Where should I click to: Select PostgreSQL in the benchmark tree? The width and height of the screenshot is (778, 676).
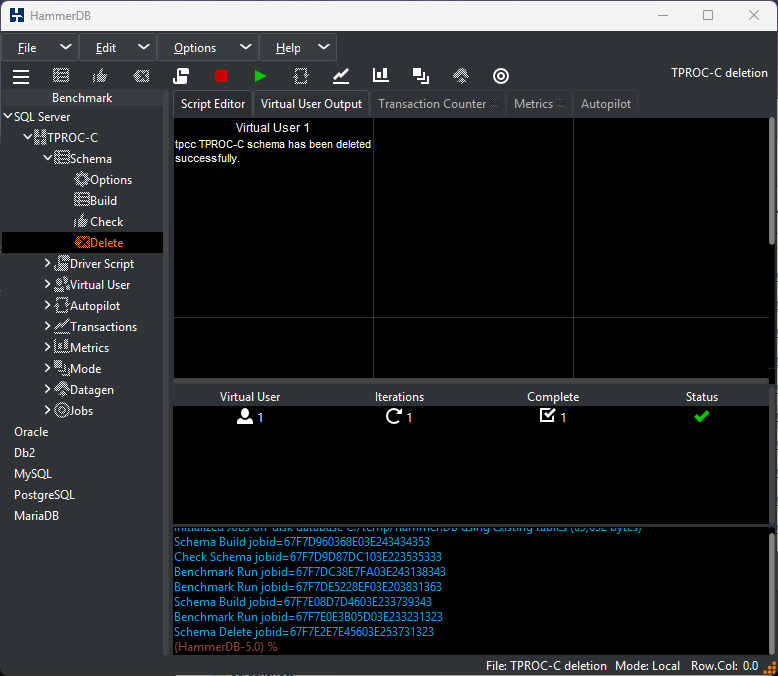(x=44, y=495)
